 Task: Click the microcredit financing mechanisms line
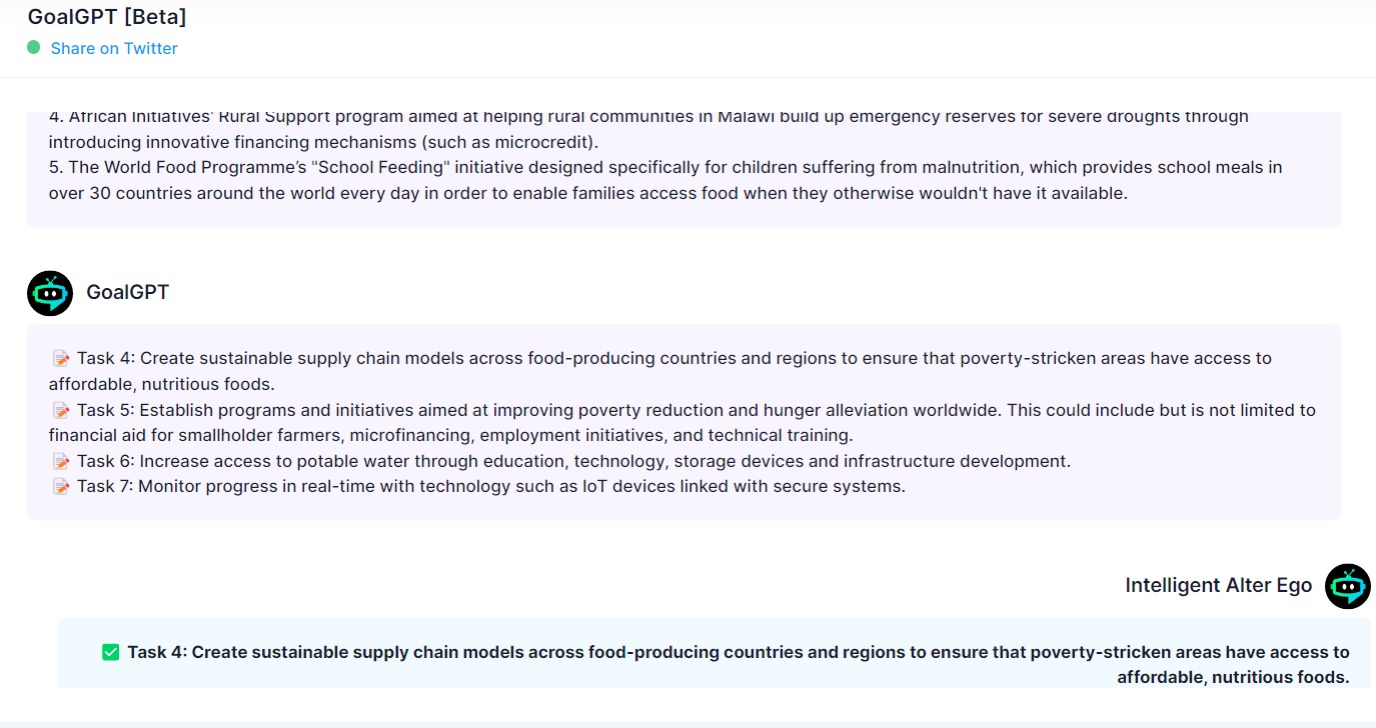pos(323,142)
